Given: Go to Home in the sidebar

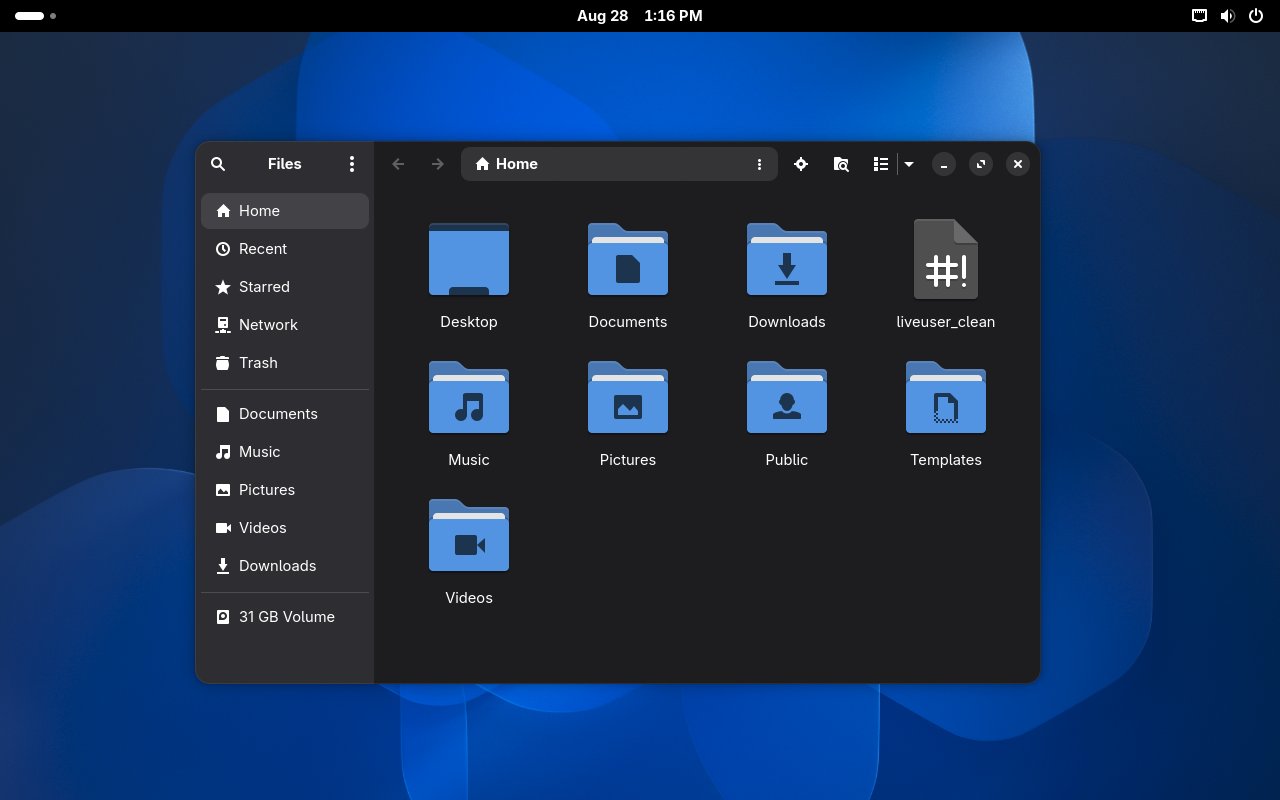Looking at the screenshot, I should [285, 211].
